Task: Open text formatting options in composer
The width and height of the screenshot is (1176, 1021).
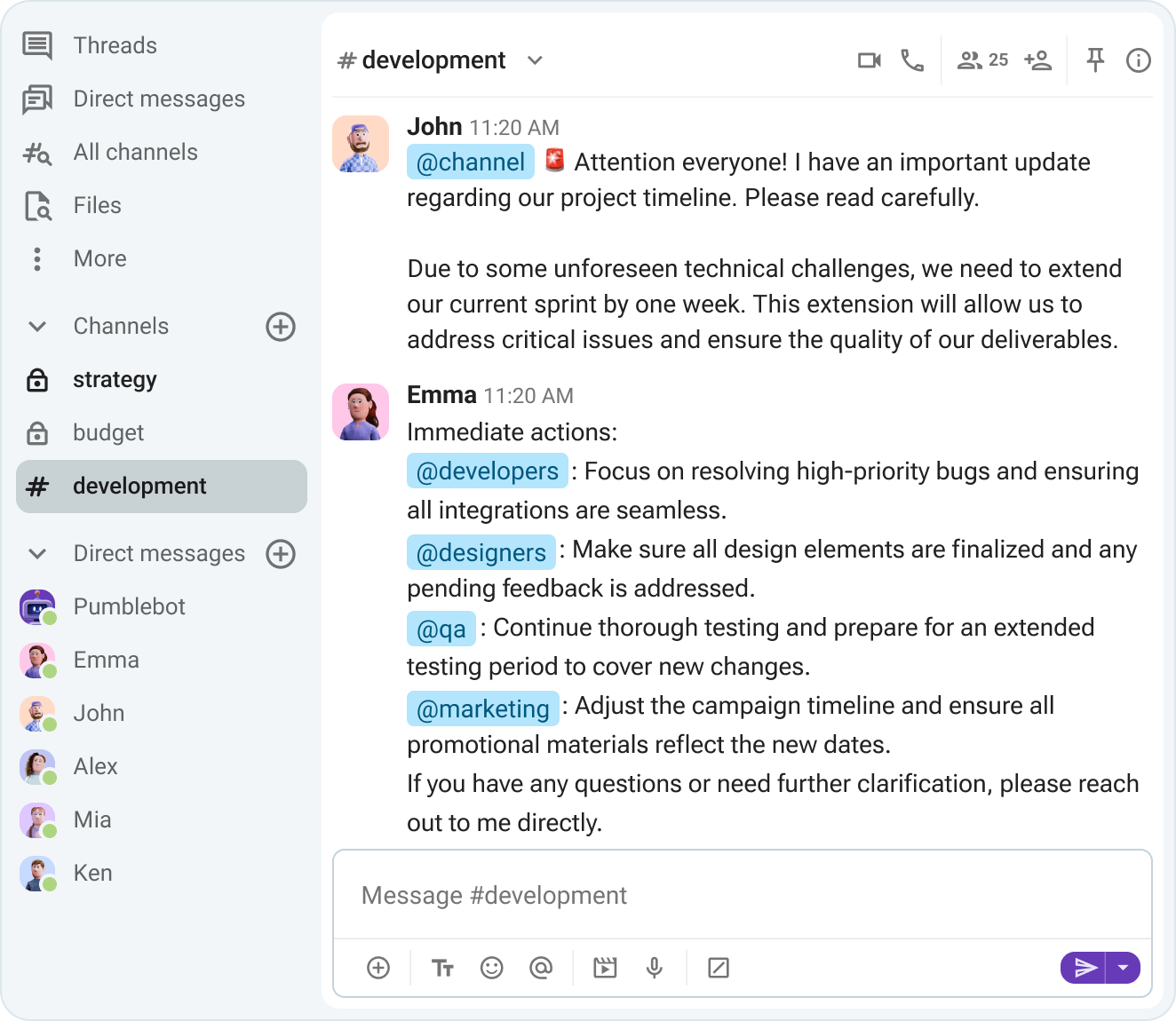Action: coord(442,968)
